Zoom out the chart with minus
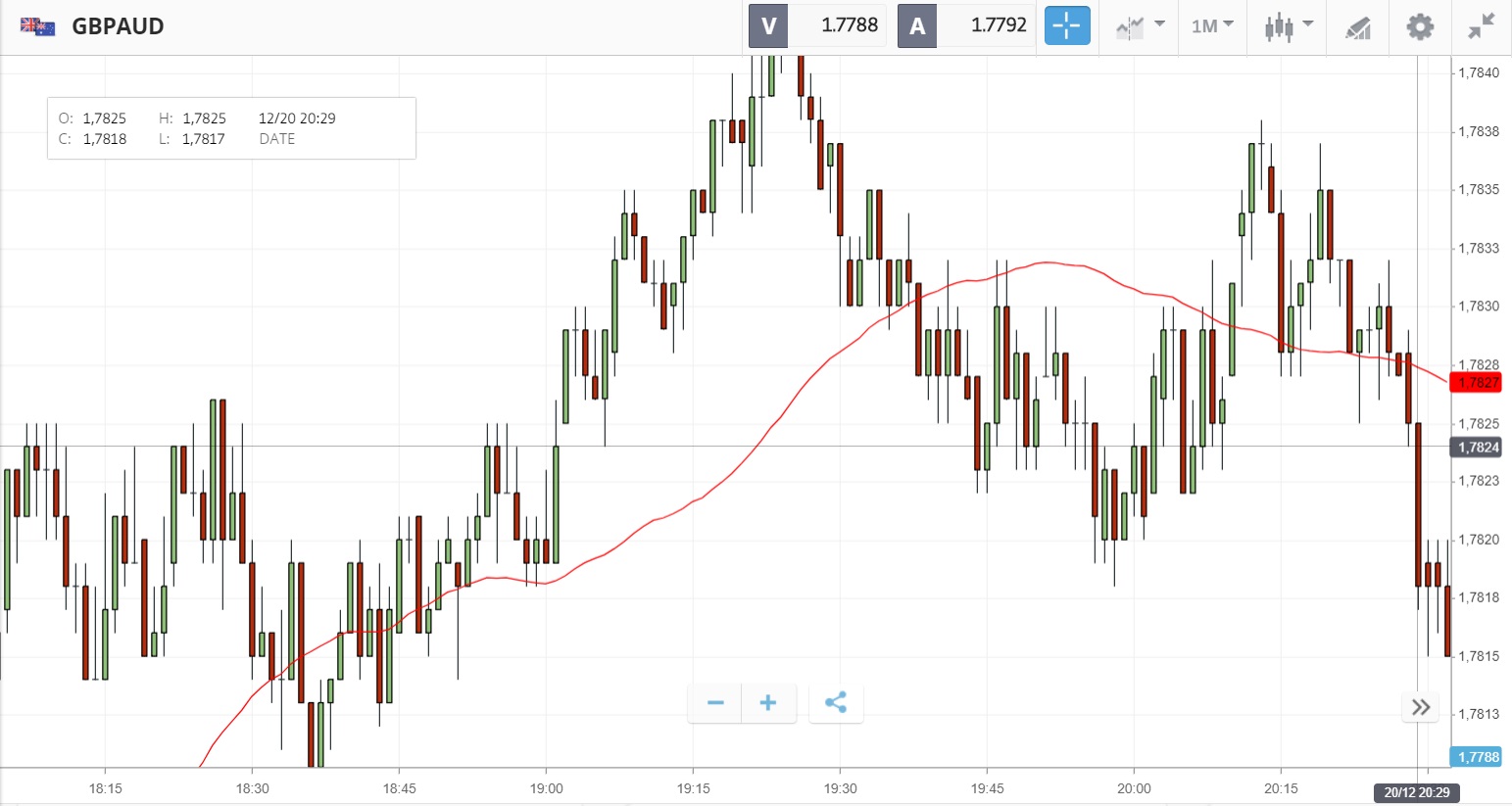Screen dimensions: 1512x806 point(715,703)
